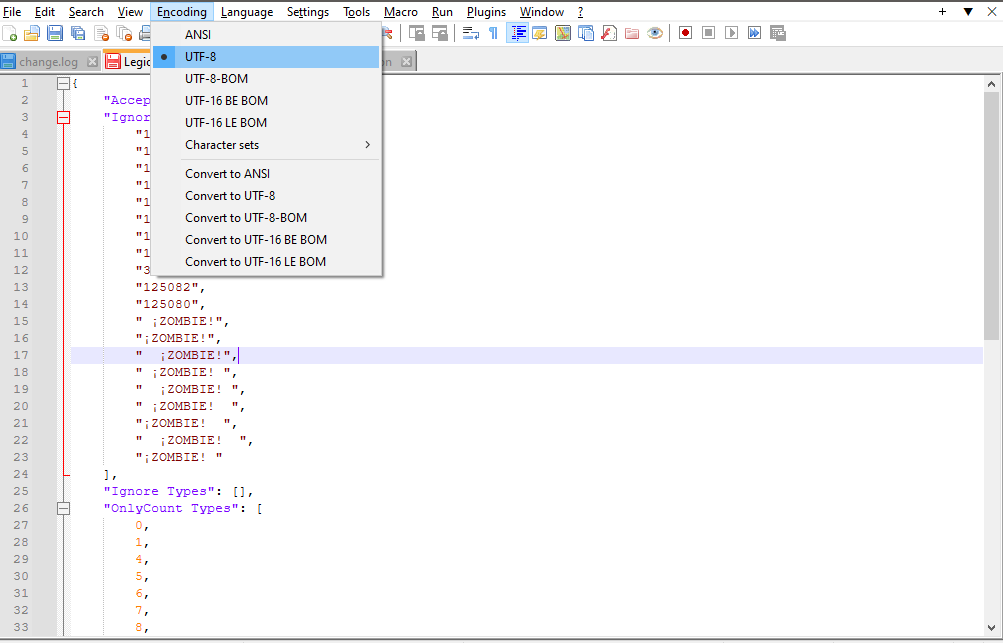Image resolution: width=1003 pixels, height=643 pixels.
Task: Collapse the fold marker on line 26
Action: (x=64, y=508)
